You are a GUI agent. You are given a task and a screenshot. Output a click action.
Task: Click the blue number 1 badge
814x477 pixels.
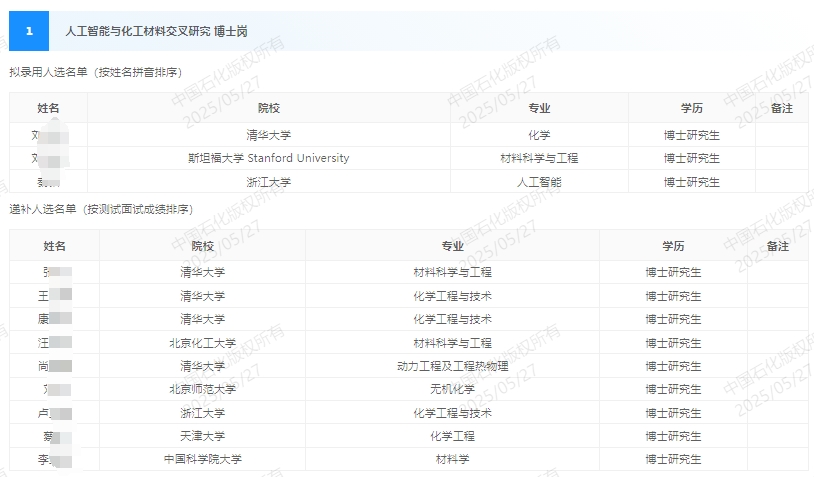pos(29,31)
